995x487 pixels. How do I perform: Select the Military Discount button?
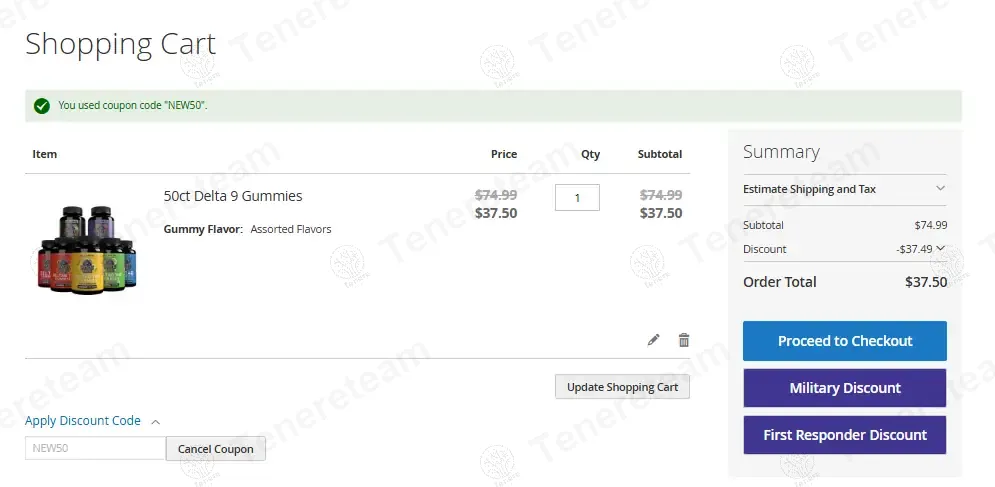tap(844, 388)
